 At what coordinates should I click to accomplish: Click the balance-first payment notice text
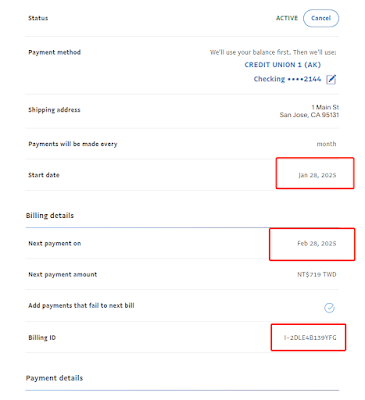coord(273,52)
